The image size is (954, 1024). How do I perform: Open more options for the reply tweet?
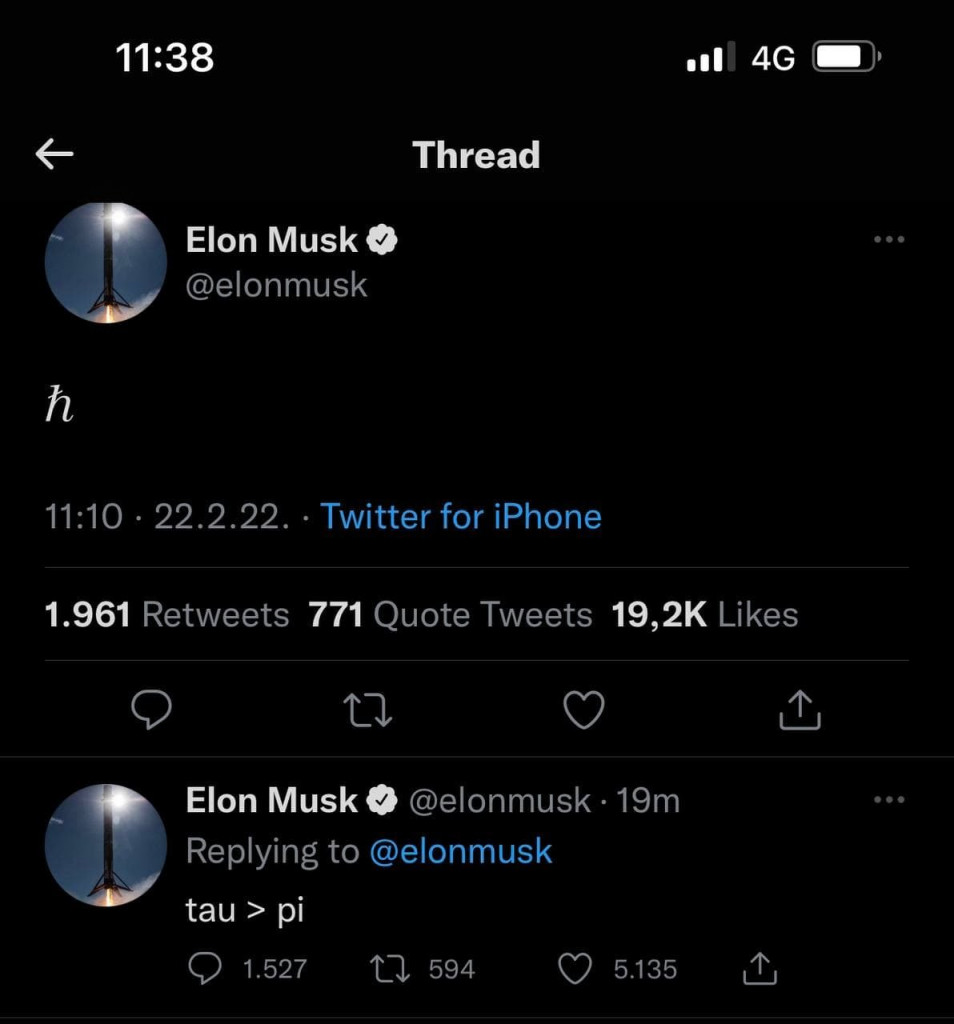(x=888, y=799)
